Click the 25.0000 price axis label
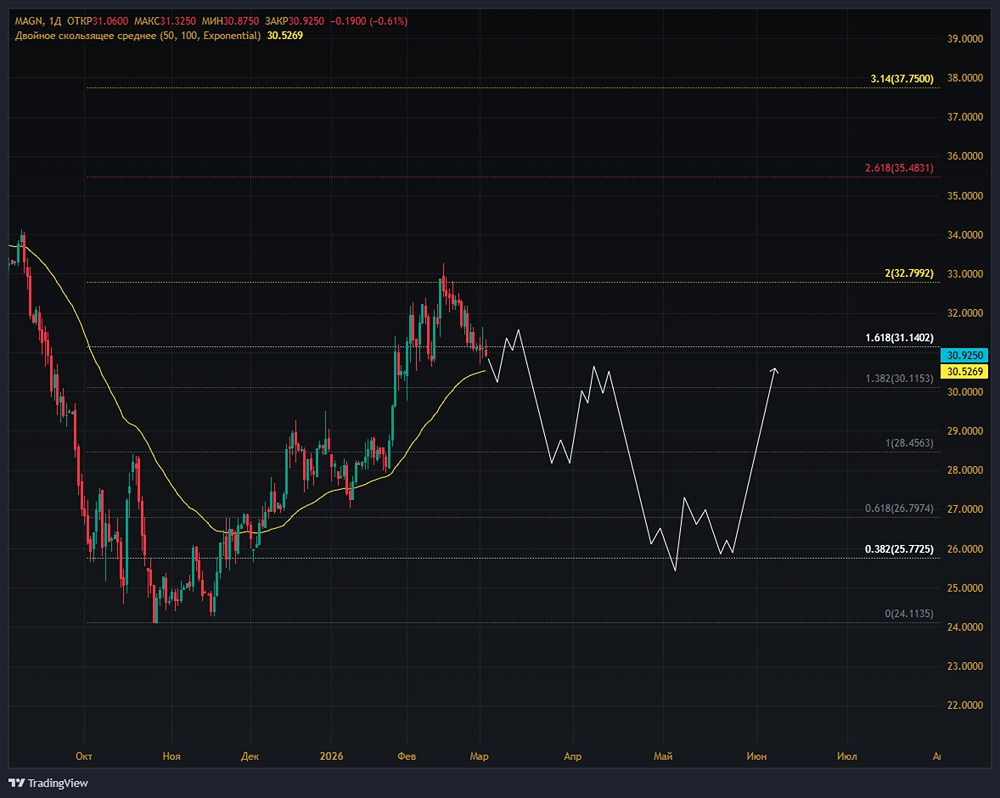 tap(965, 587)
